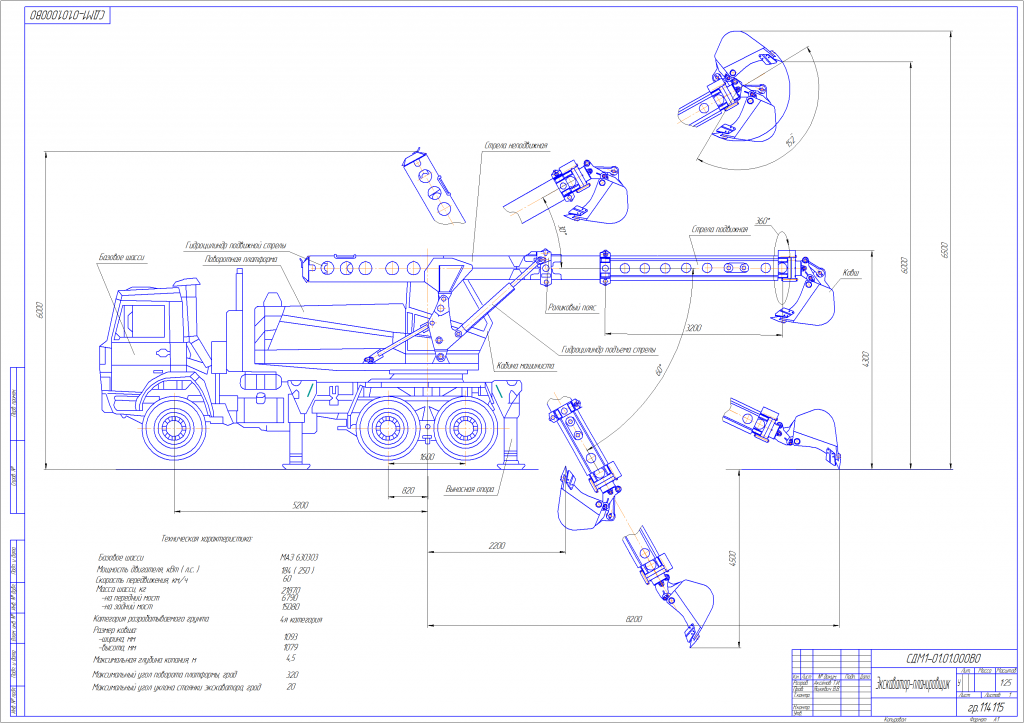1024x723 pixels.
Task: Click the '5200' dimension value
Action: point(300,505)
